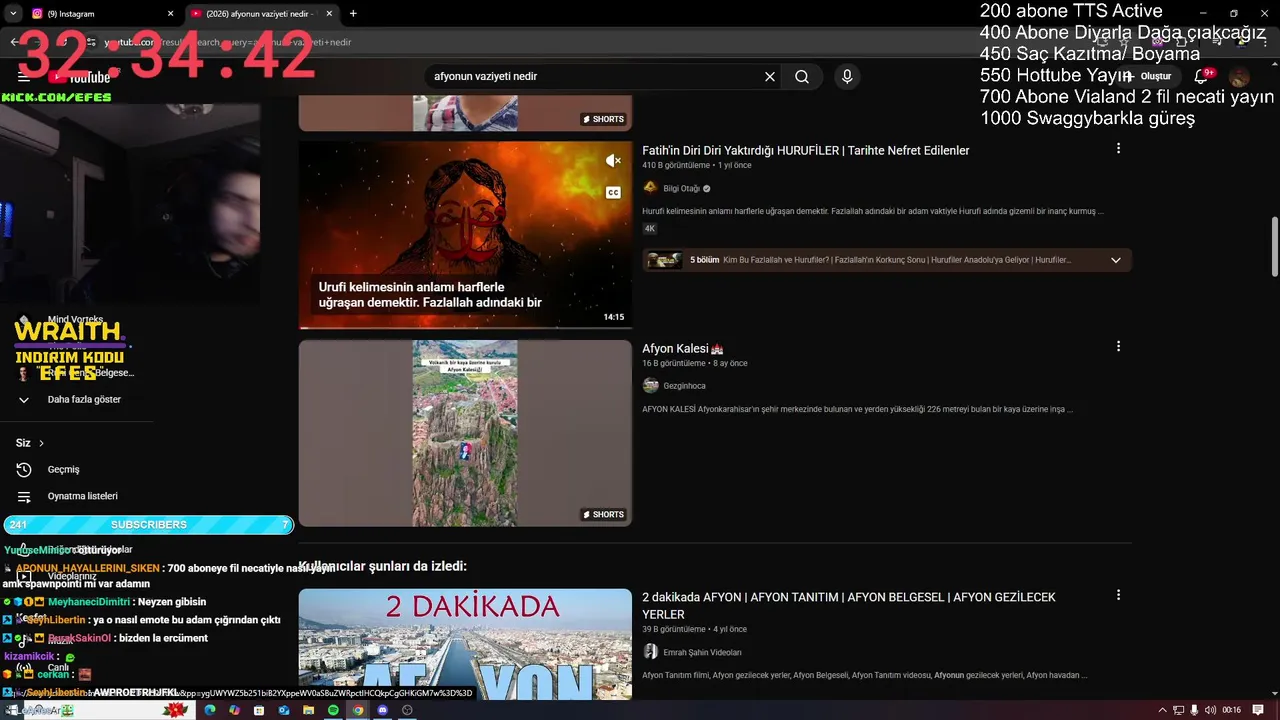Visit Emrah Şahin Videoları channel name
Screen dimensions: 1280x720
(702, 652)
